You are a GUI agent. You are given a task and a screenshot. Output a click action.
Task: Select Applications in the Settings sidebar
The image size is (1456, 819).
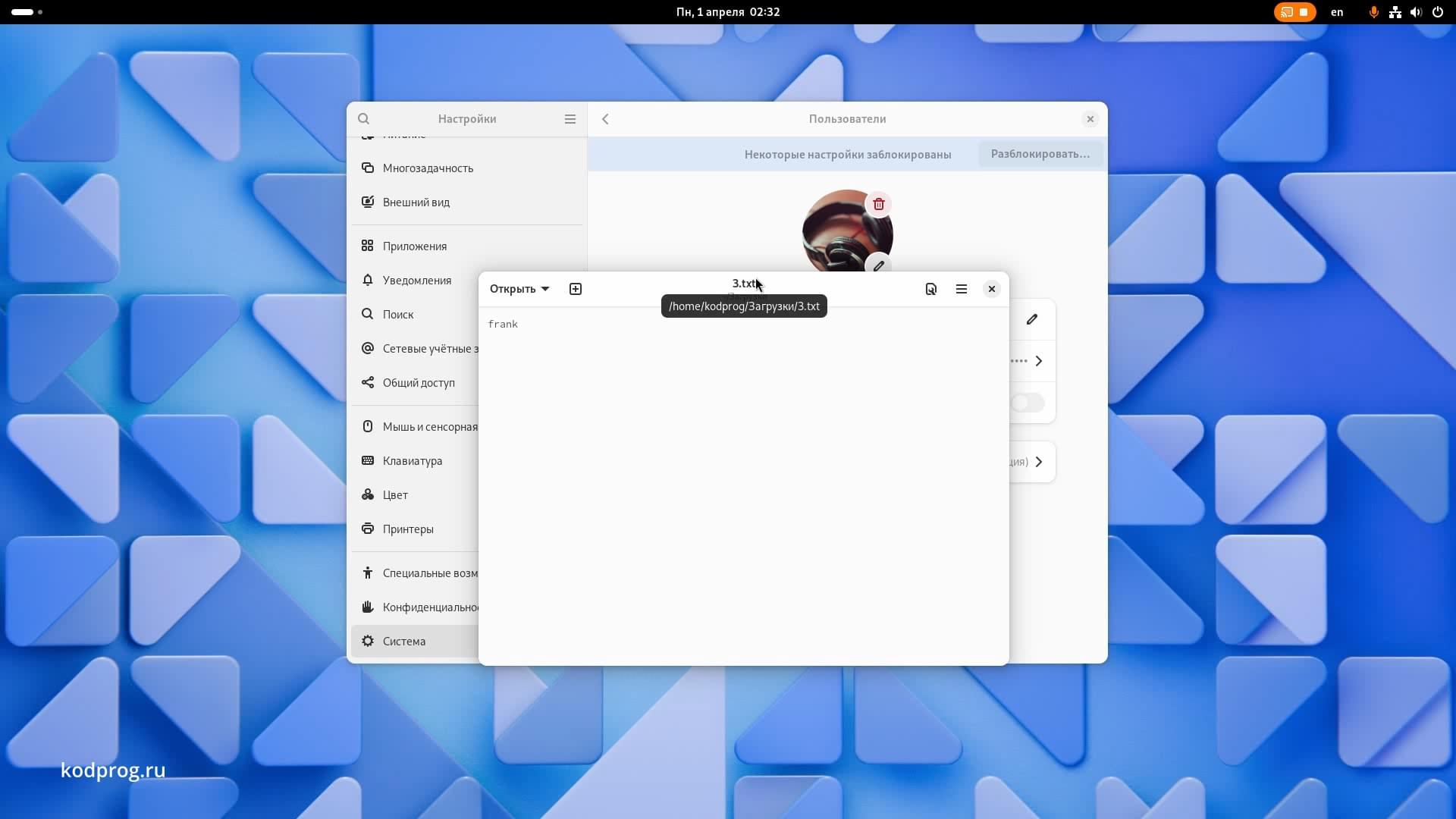467,246
